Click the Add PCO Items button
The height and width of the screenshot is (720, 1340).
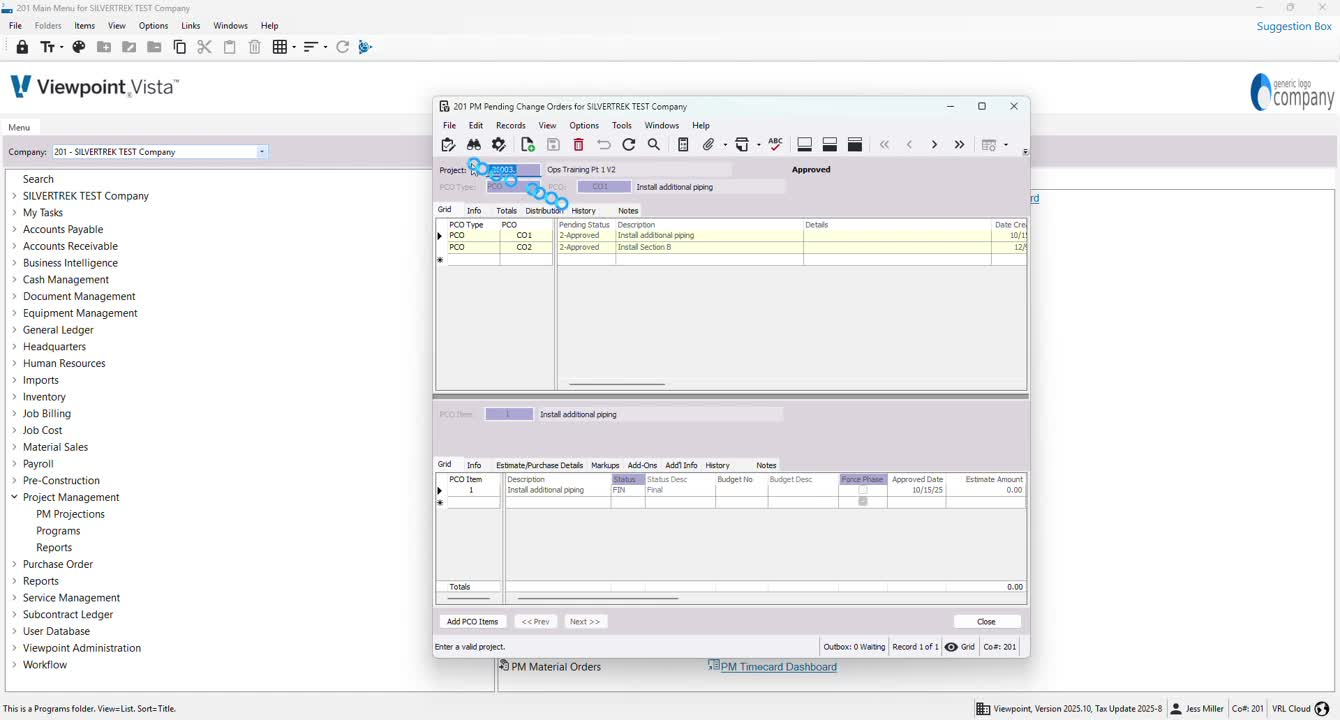(x=472, y=622)
